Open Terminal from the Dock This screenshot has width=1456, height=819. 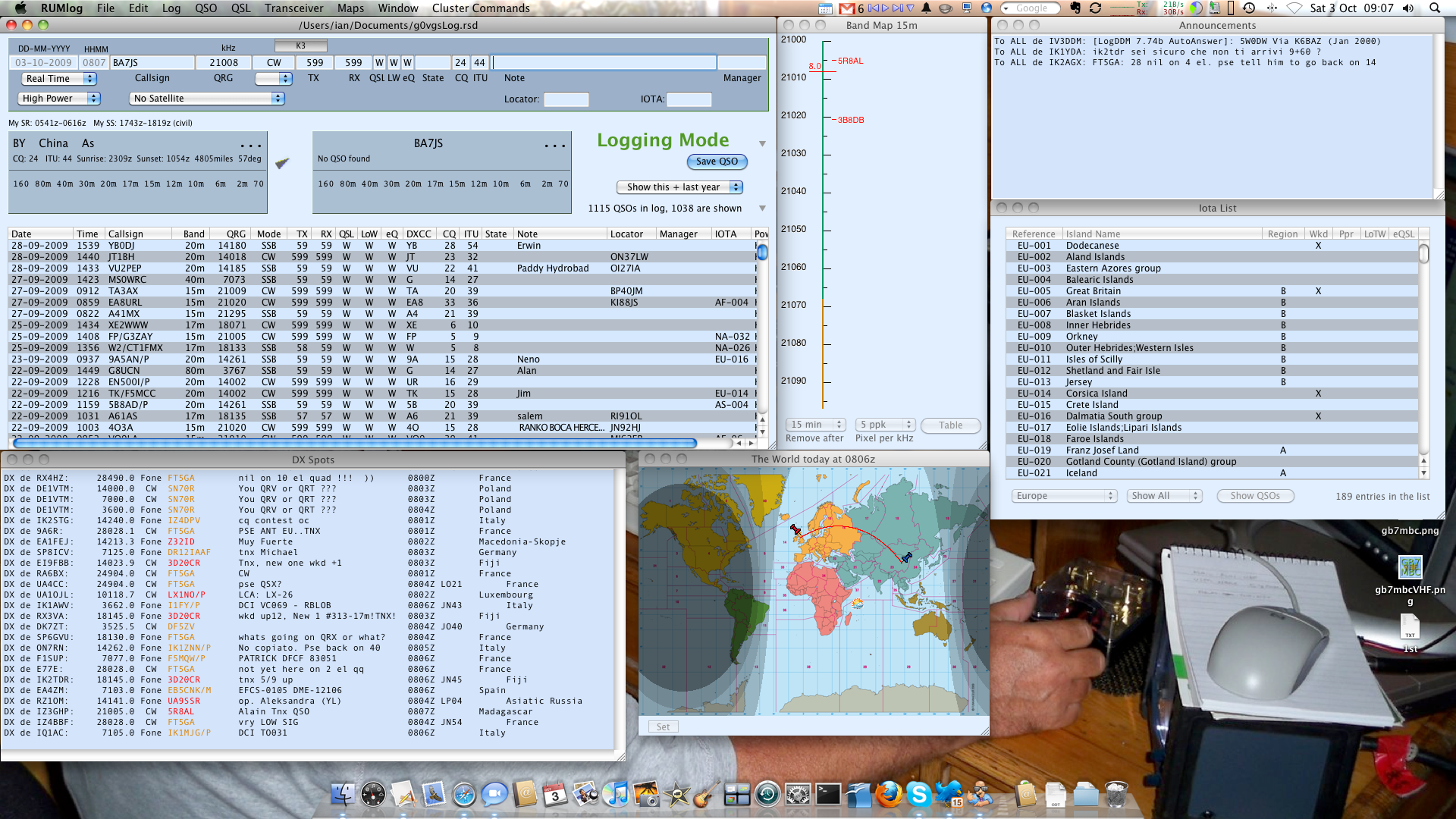pos(827,795)
